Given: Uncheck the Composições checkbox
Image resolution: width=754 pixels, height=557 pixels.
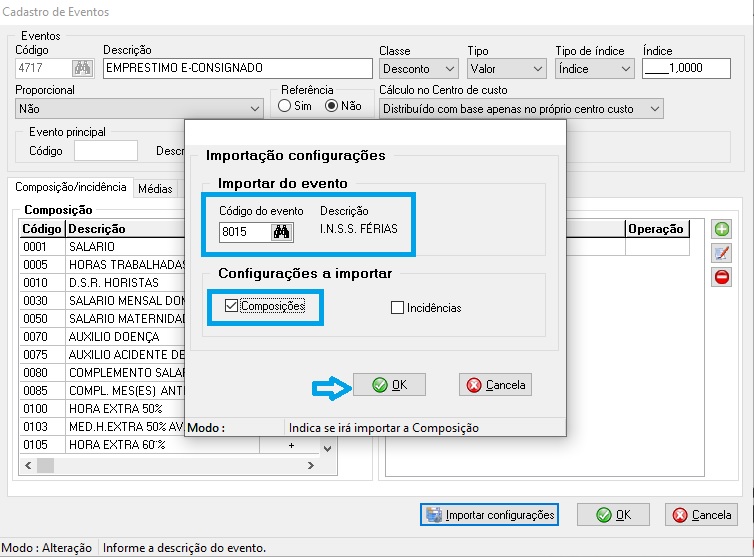Looking at the screenshot, I should pyautogui.click(x=232, y=306).
